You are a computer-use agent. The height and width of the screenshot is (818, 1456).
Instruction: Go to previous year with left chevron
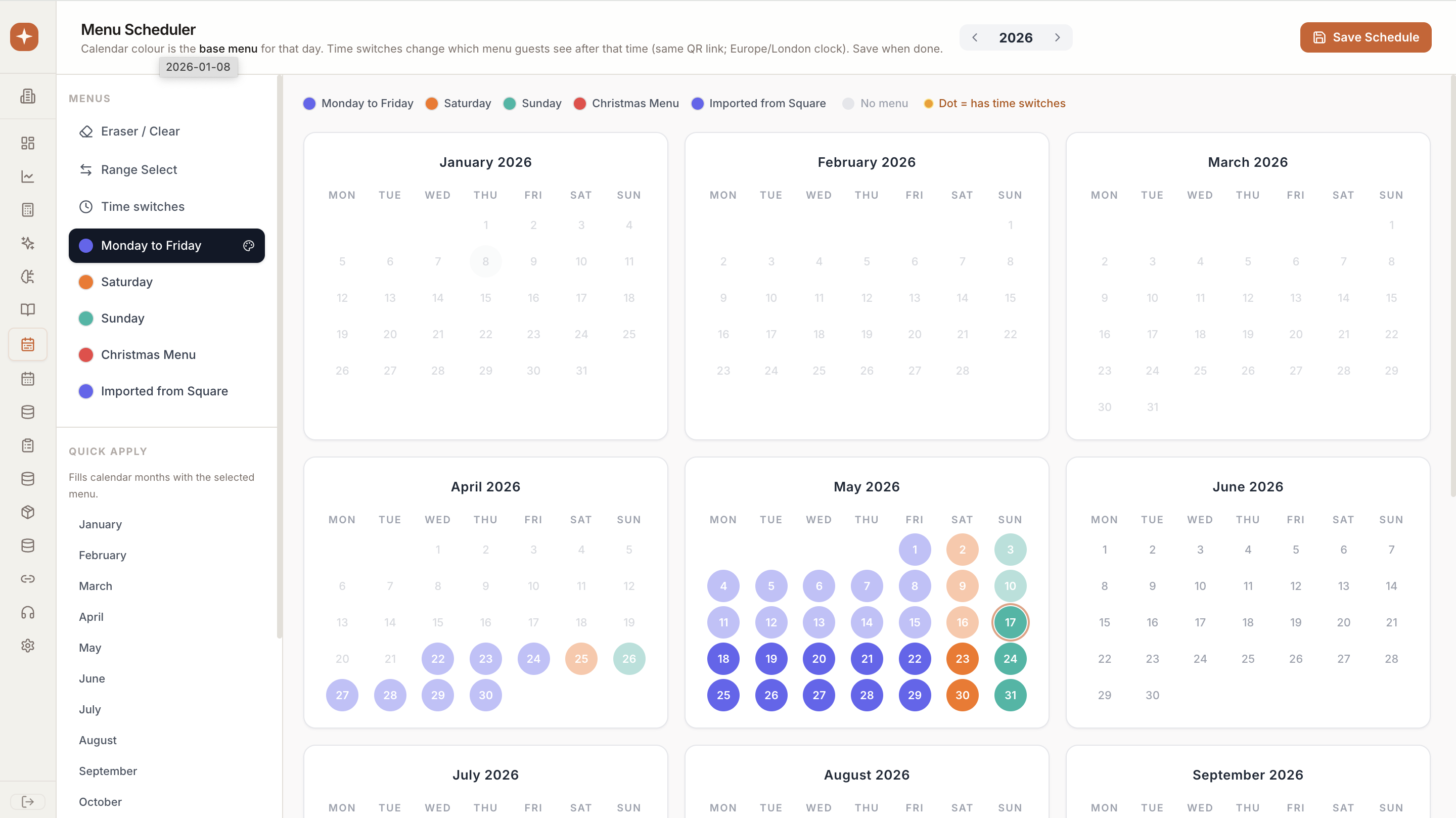click(x=975, y=37)
